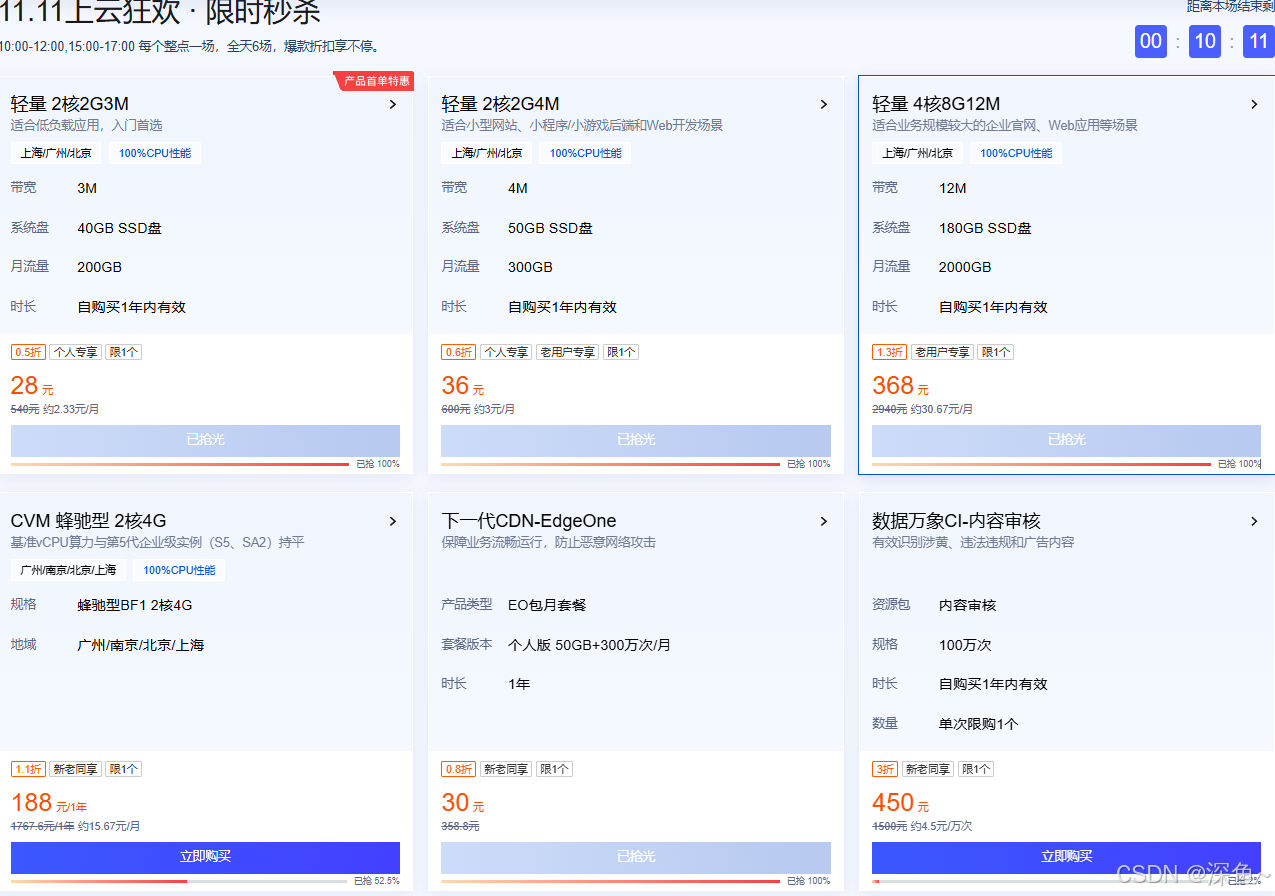Click the 36 元 price
Viewport: 1275px width, 896px height.
[462, 386]
